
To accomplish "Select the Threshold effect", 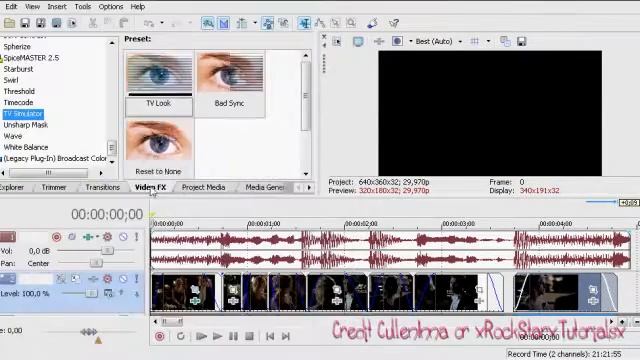I will click(19, 91).
